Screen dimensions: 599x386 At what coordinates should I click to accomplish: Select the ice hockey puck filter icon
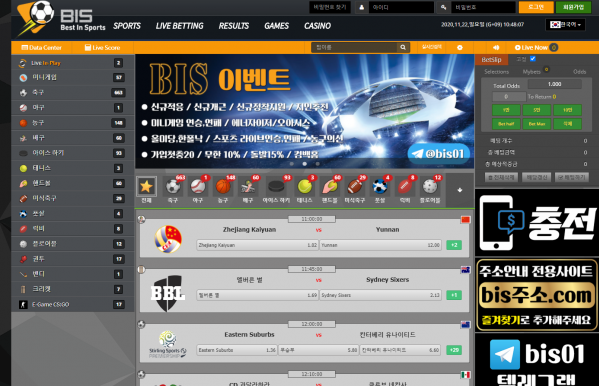pos(276,187)
